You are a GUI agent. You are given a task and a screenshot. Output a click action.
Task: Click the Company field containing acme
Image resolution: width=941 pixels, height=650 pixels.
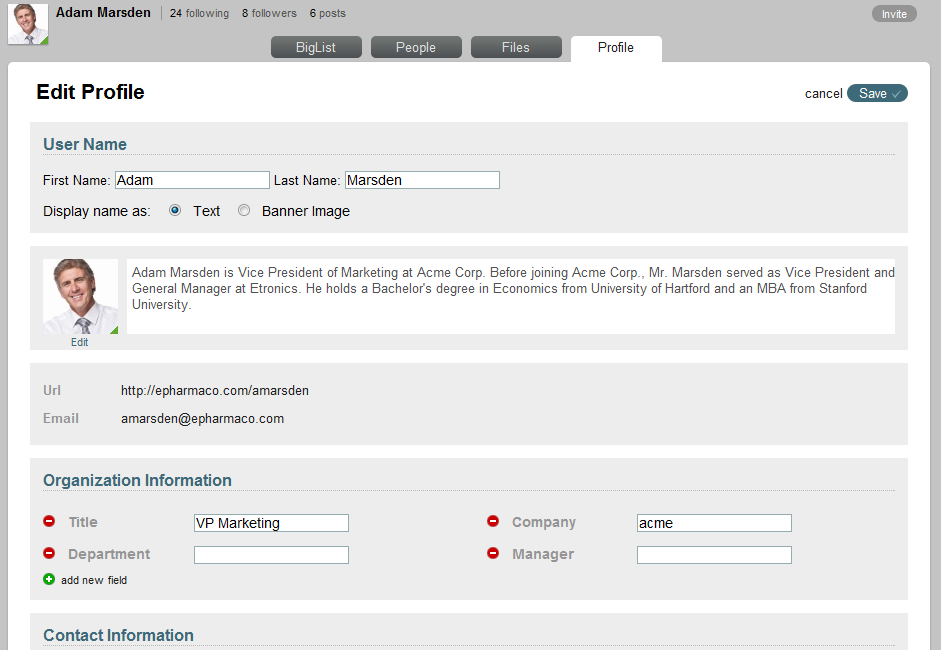714,522
